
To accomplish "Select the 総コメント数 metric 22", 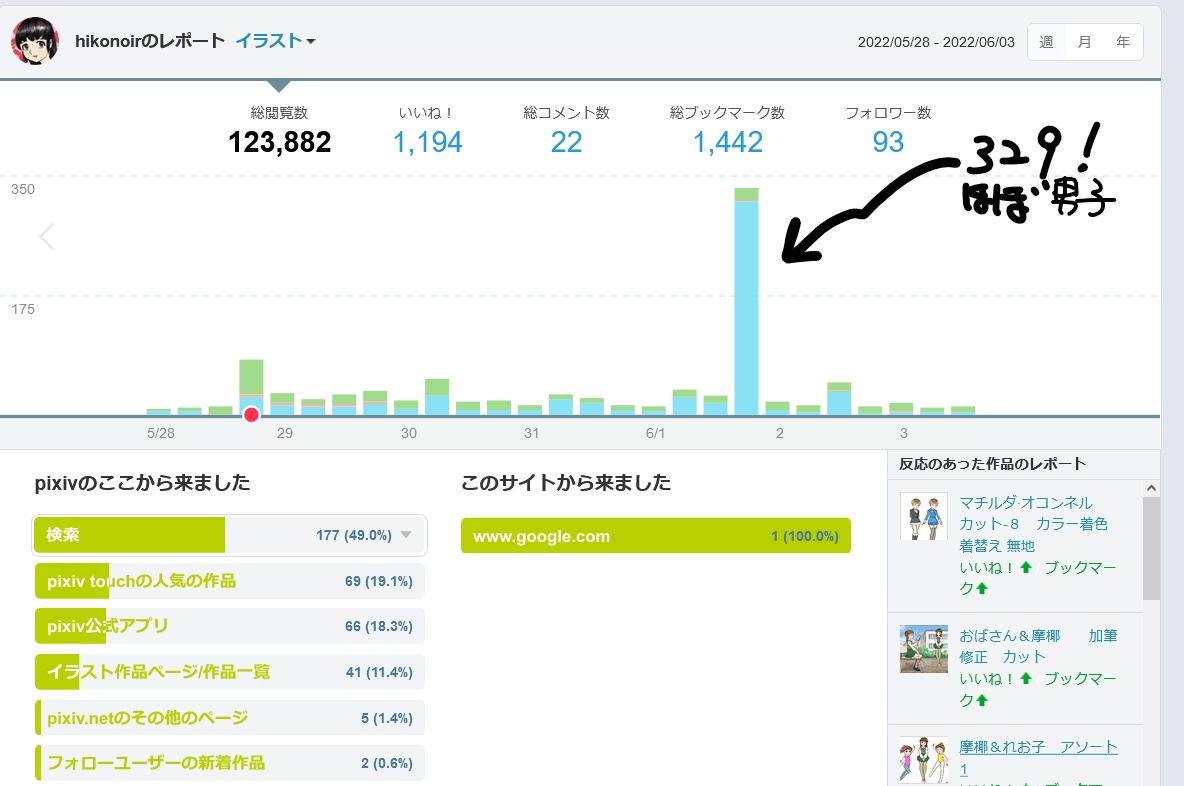I will point(566,132).
